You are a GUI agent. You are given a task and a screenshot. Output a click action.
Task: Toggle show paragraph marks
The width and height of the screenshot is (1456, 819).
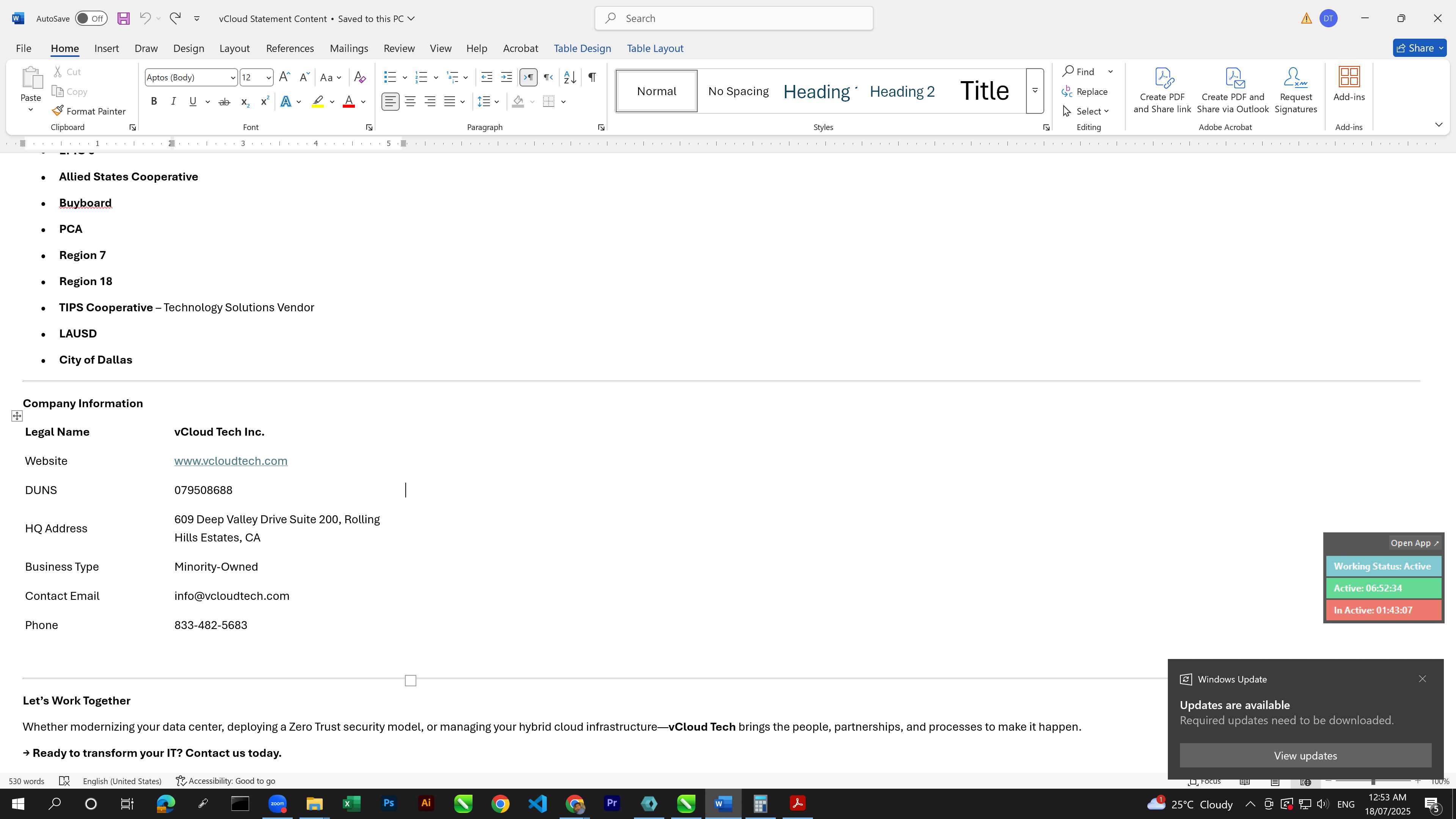pos(592,77)
